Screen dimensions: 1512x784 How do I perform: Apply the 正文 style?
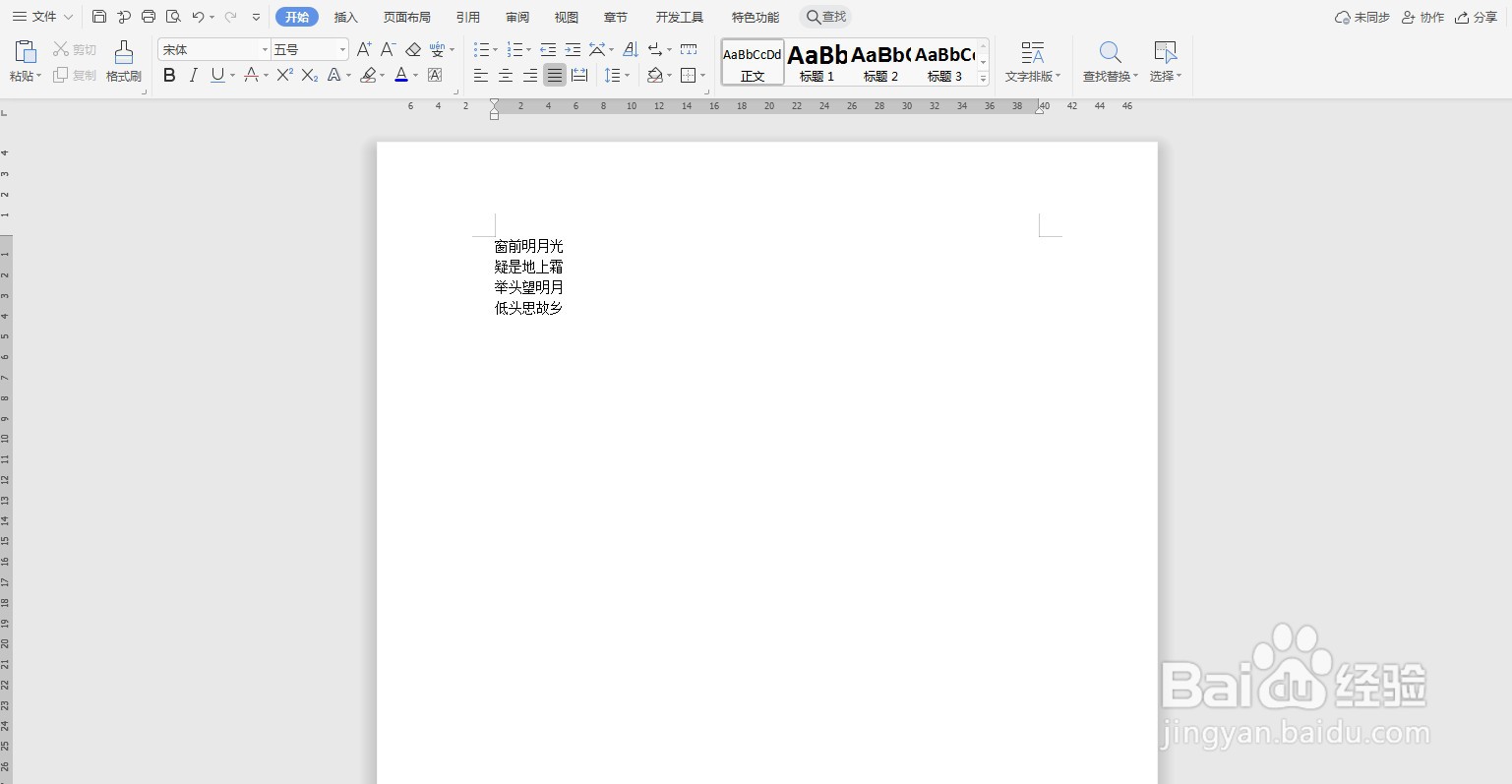[753, 62]
